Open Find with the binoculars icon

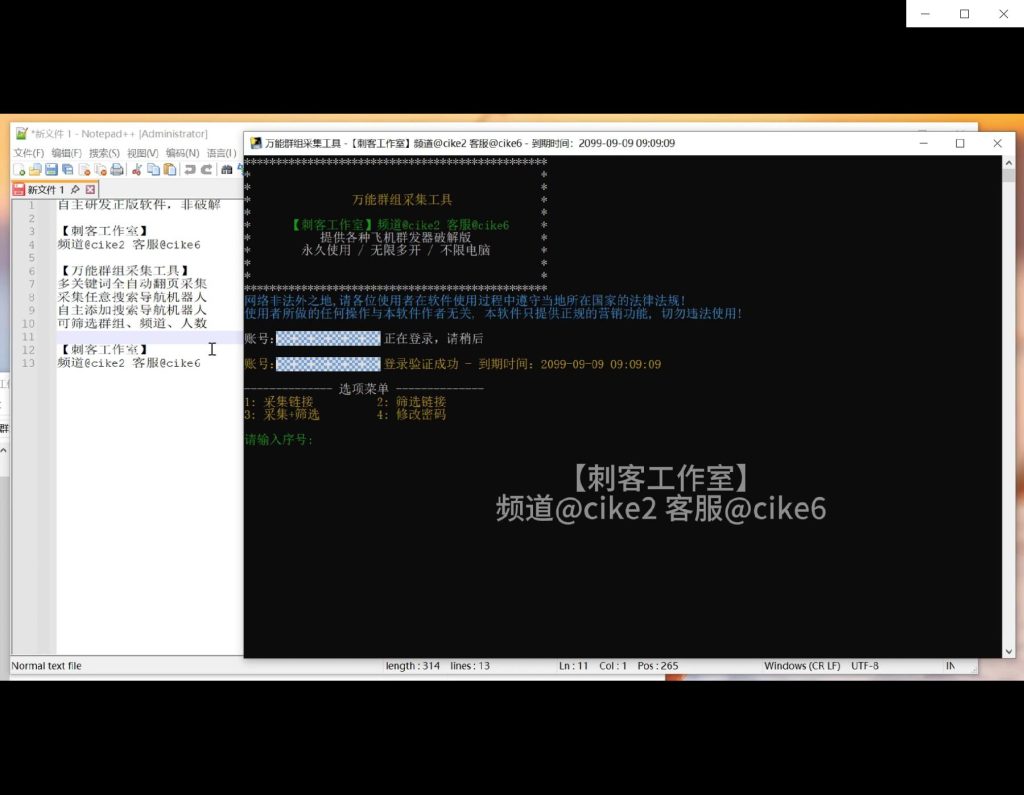point(229,168)
